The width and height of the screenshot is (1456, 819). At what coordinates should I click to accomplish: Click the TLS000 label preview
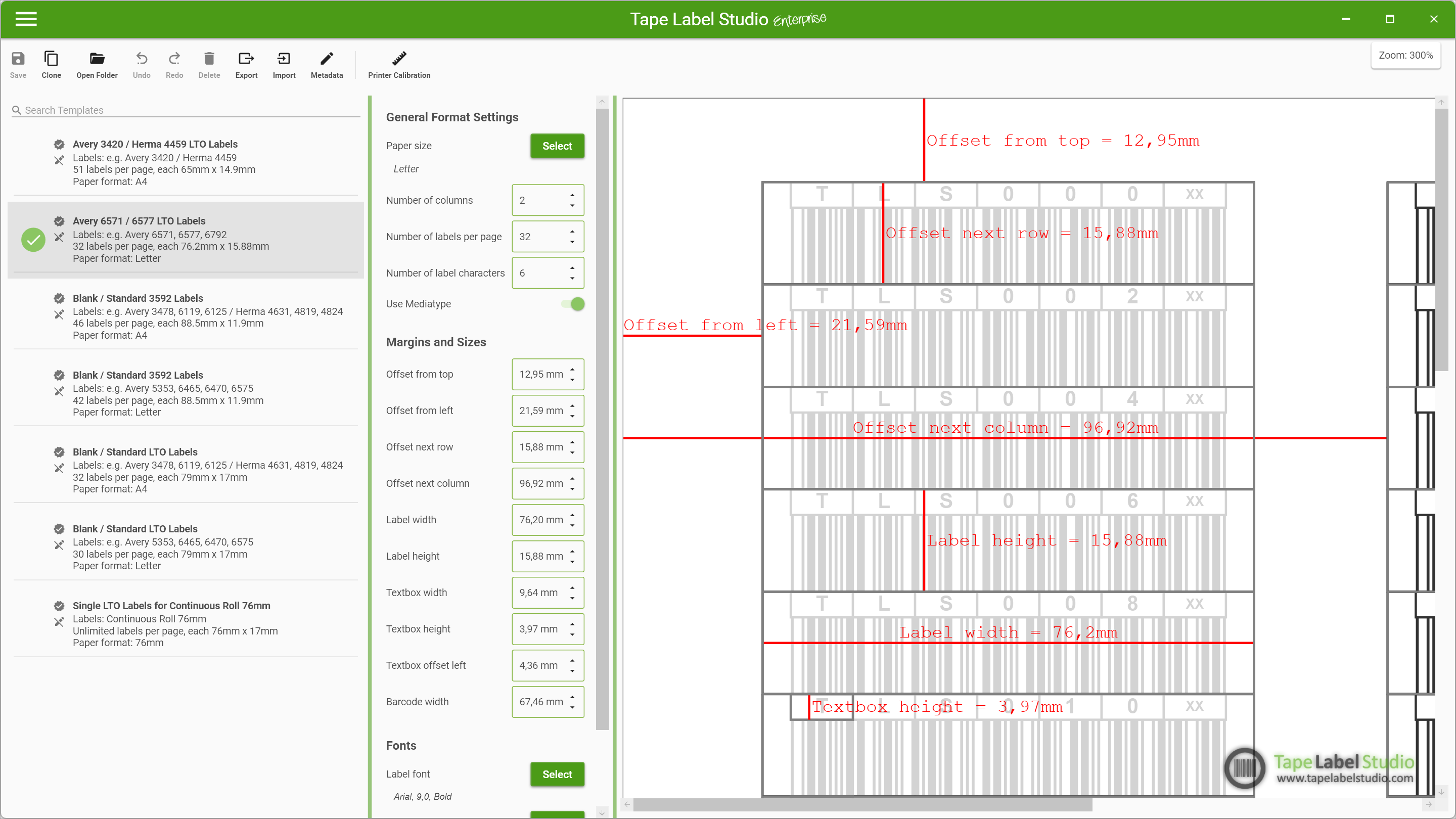[x=1008, y=233]
